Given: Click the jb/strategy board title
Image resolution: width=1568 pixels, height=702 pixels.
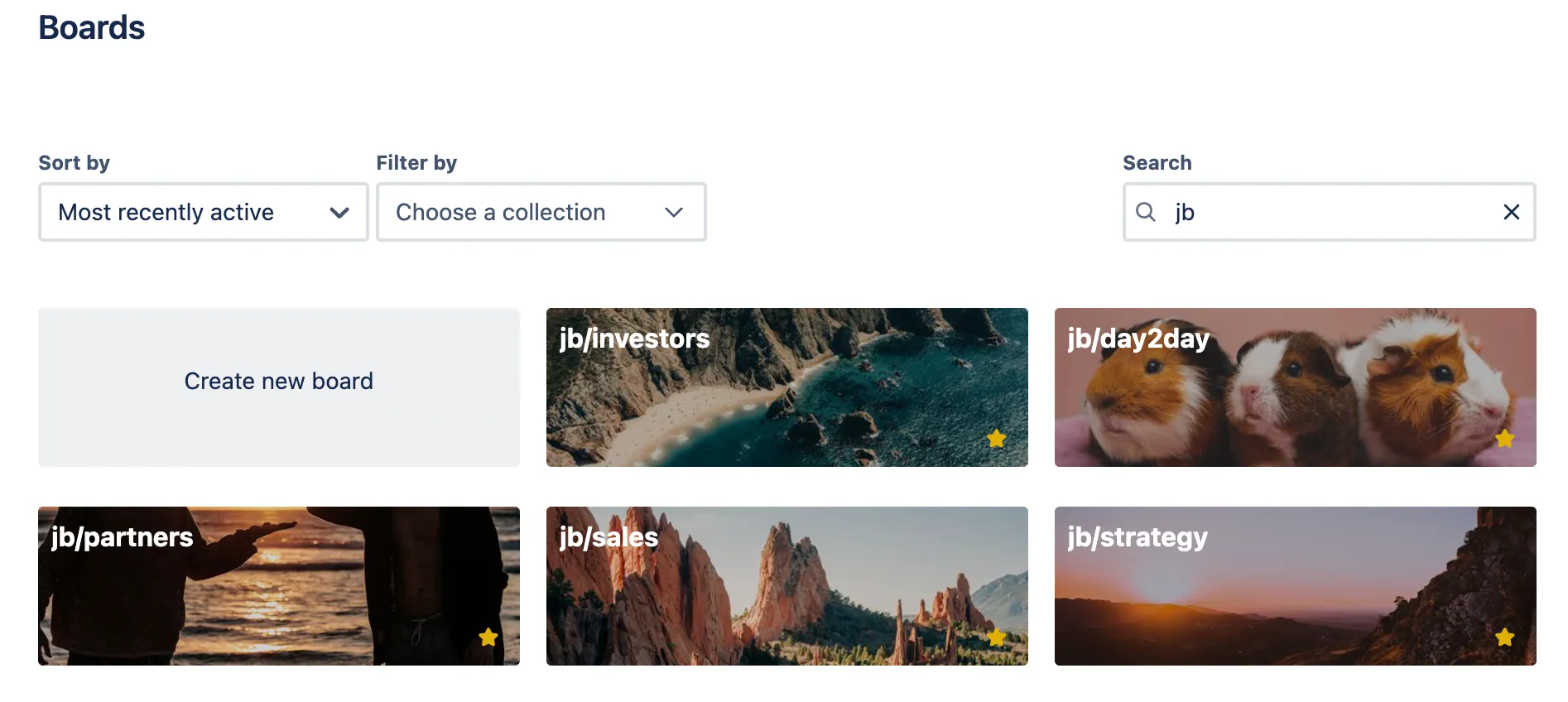Looking at the screenshot, I should tap(1138, 537).
